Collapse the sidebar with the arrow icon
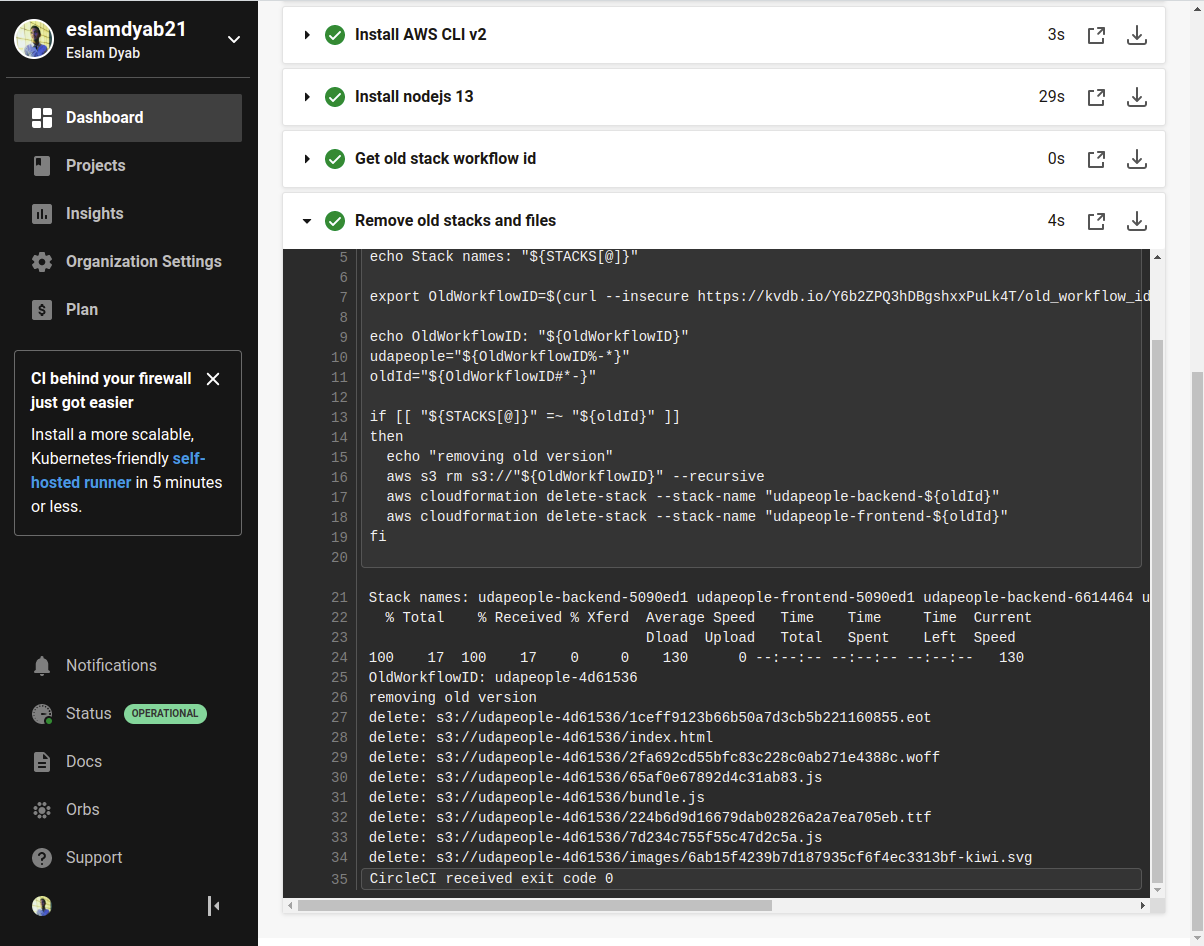 213,906
